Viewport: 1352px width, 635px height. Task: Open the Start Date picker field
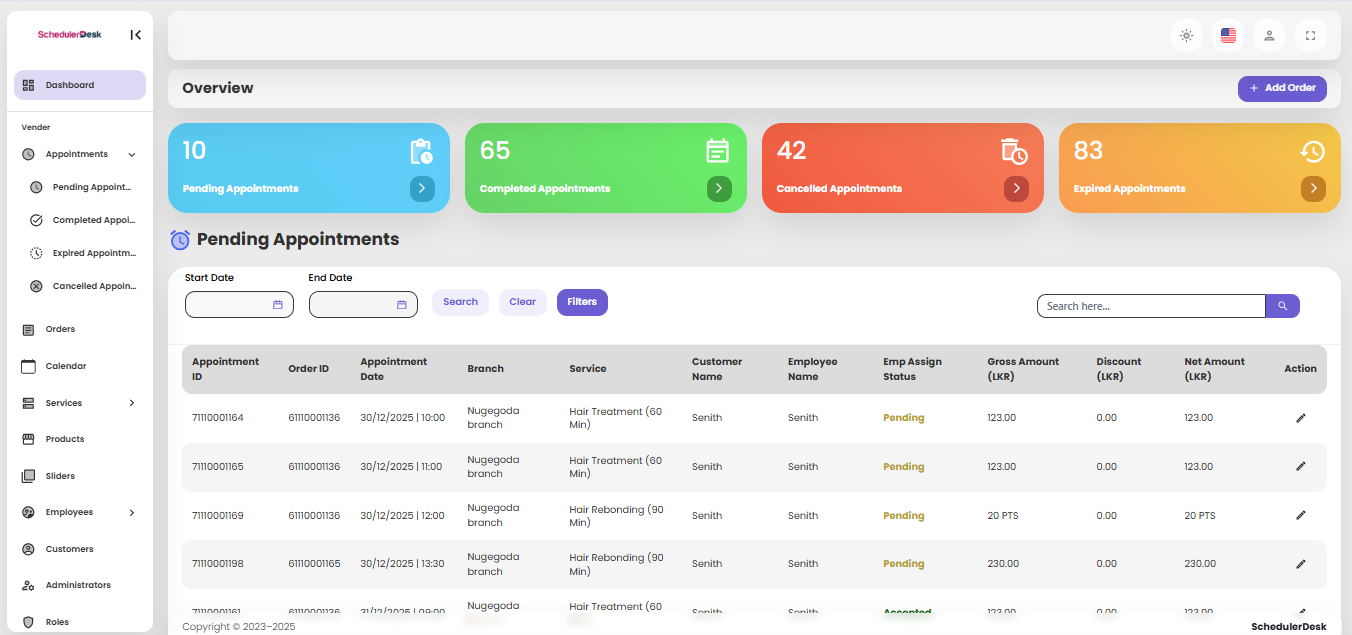tap(239, 305)
